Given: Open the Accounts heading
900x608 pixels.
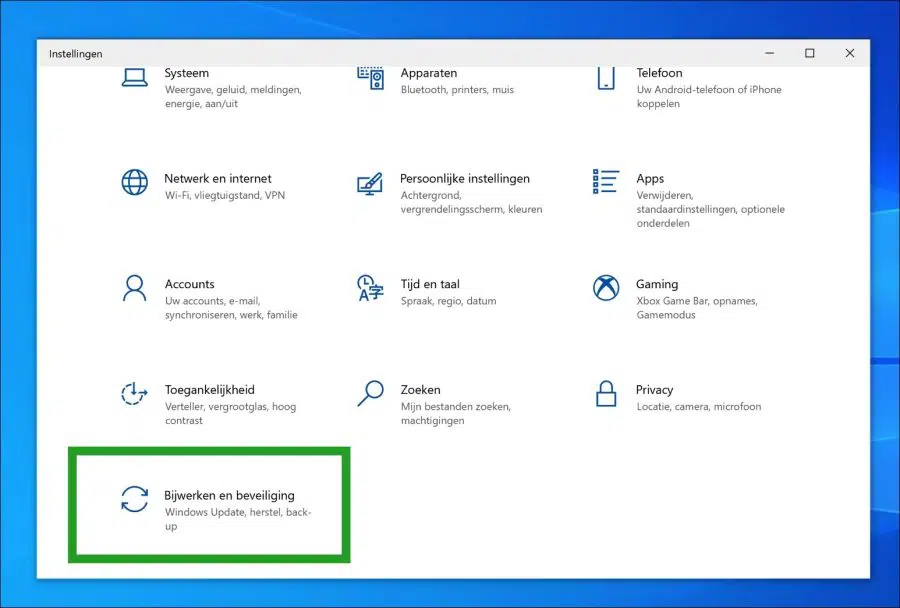Looking at the screenshot, I should (189, 284).
